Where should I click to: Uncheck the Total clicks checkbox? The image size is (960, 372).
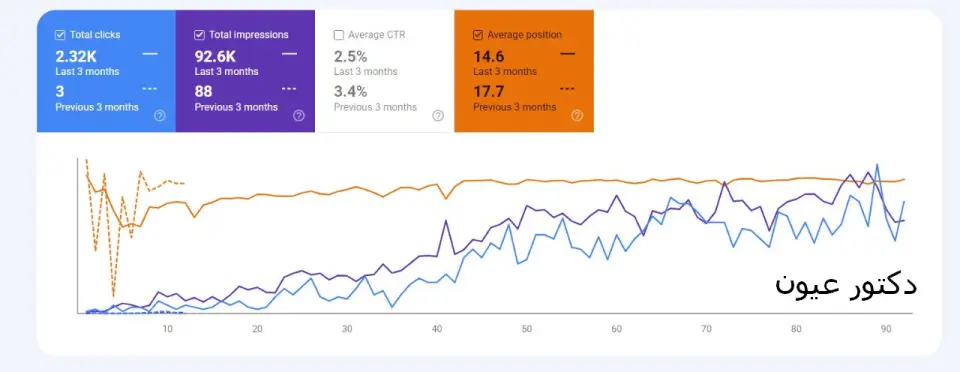point(60,35)
